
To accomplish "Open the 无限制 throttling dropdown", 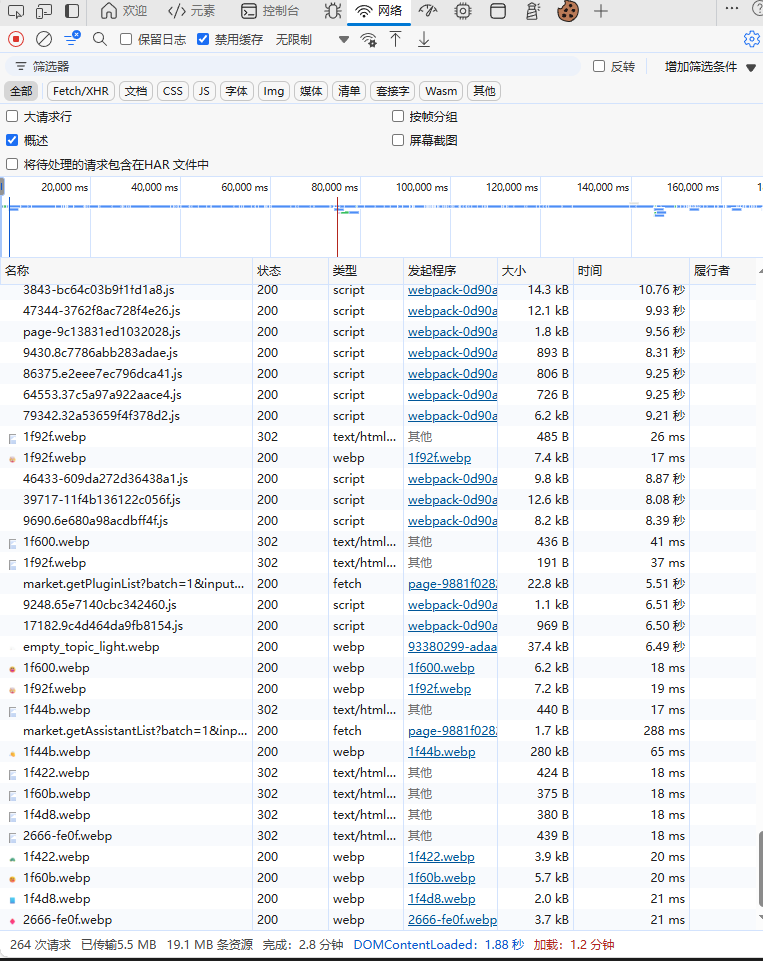I will [310, 40].
